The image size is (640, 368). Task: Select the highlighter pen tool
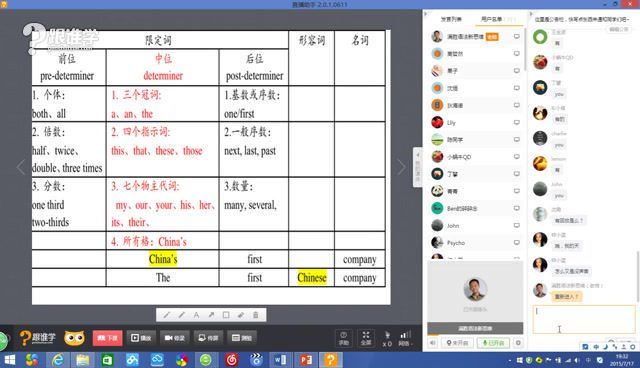182,315
